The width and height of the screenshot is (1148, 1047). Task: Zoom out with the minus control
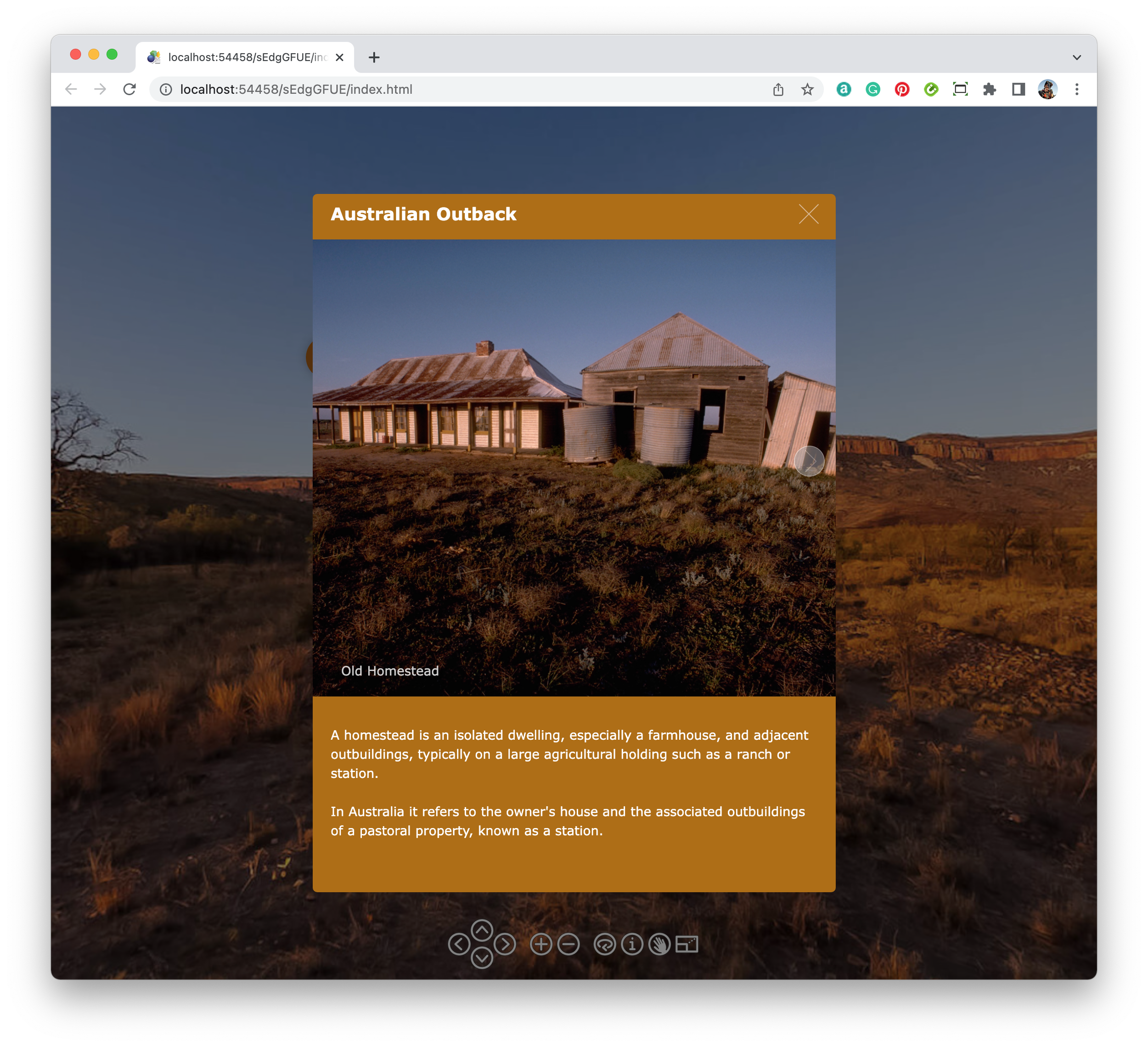[568, 945]
